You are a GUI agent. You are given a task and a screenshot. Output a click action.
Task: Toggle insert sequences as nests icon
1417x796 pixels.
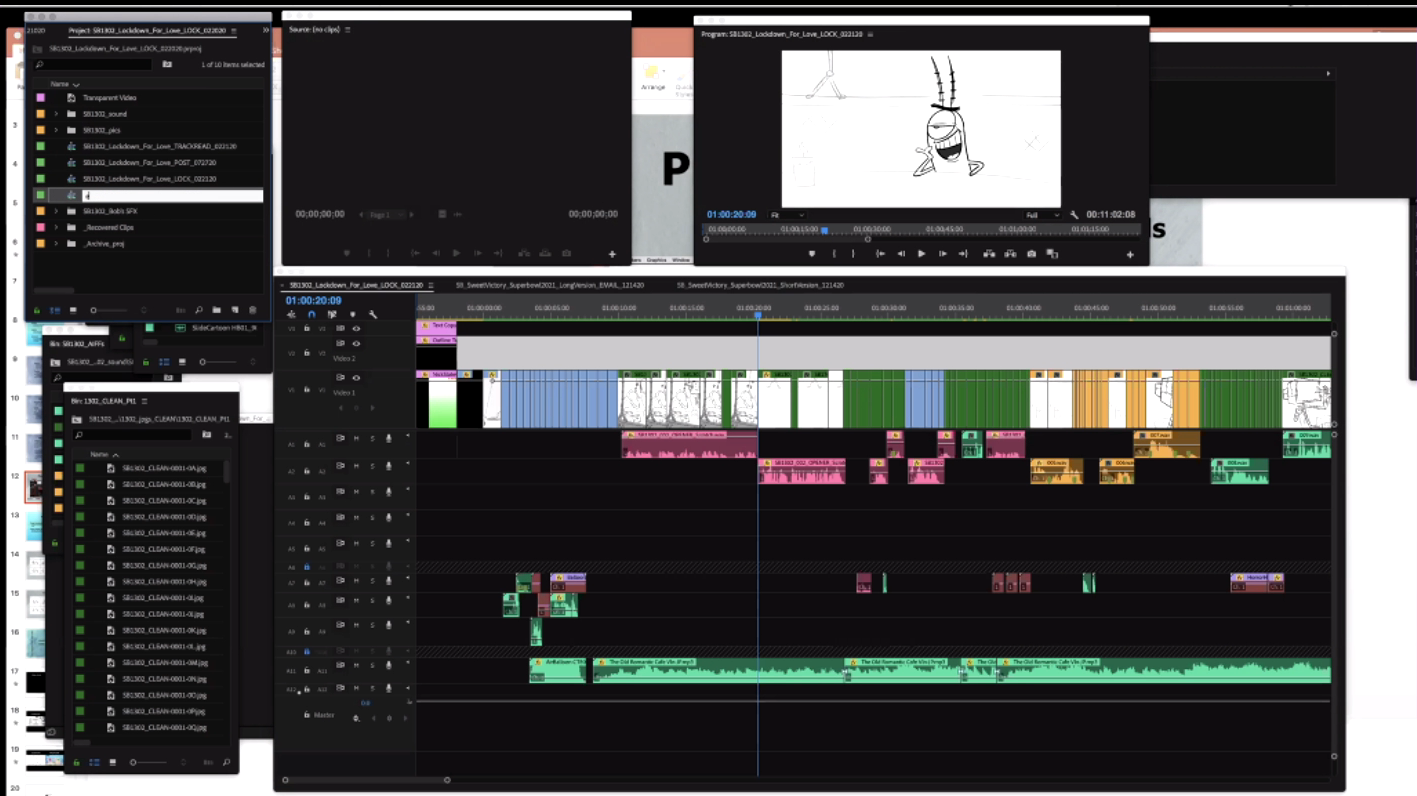pos(291,314)
